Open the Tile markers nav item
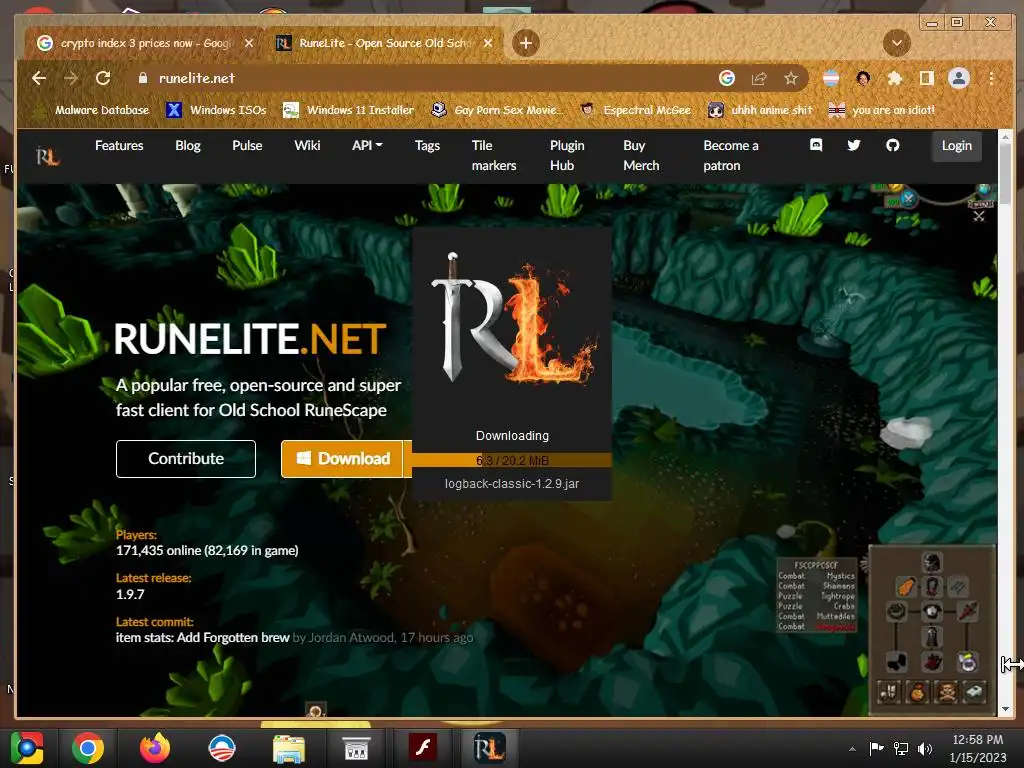The width and height of the screenshot is (1024, 768). click(x=494, y=155)
